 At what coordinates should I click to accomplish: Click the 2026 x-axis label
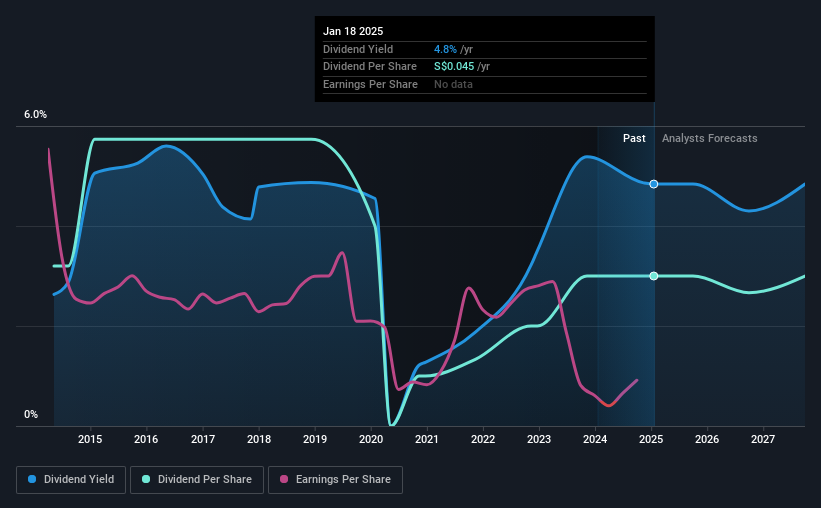point(707,439)
